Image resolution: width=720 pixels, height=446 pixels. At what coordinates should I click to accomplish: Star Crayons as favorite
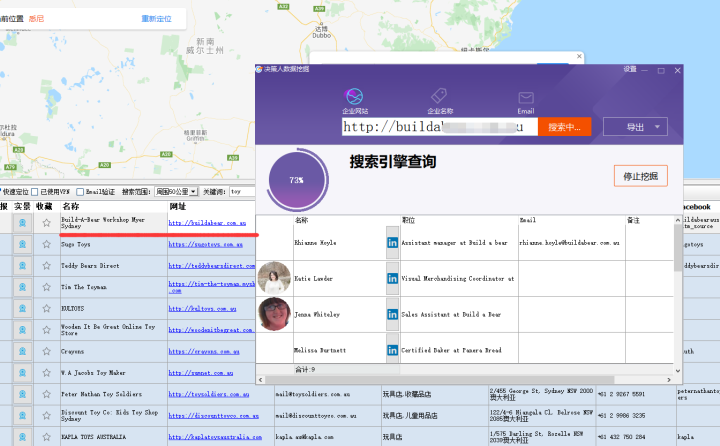(46, 351)
